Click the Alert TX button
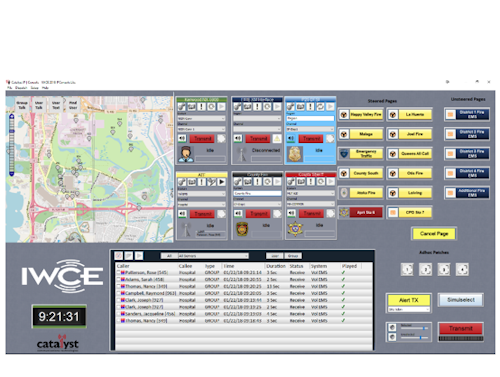Screen dimensions: 500x377 click(x=409, y=300)
